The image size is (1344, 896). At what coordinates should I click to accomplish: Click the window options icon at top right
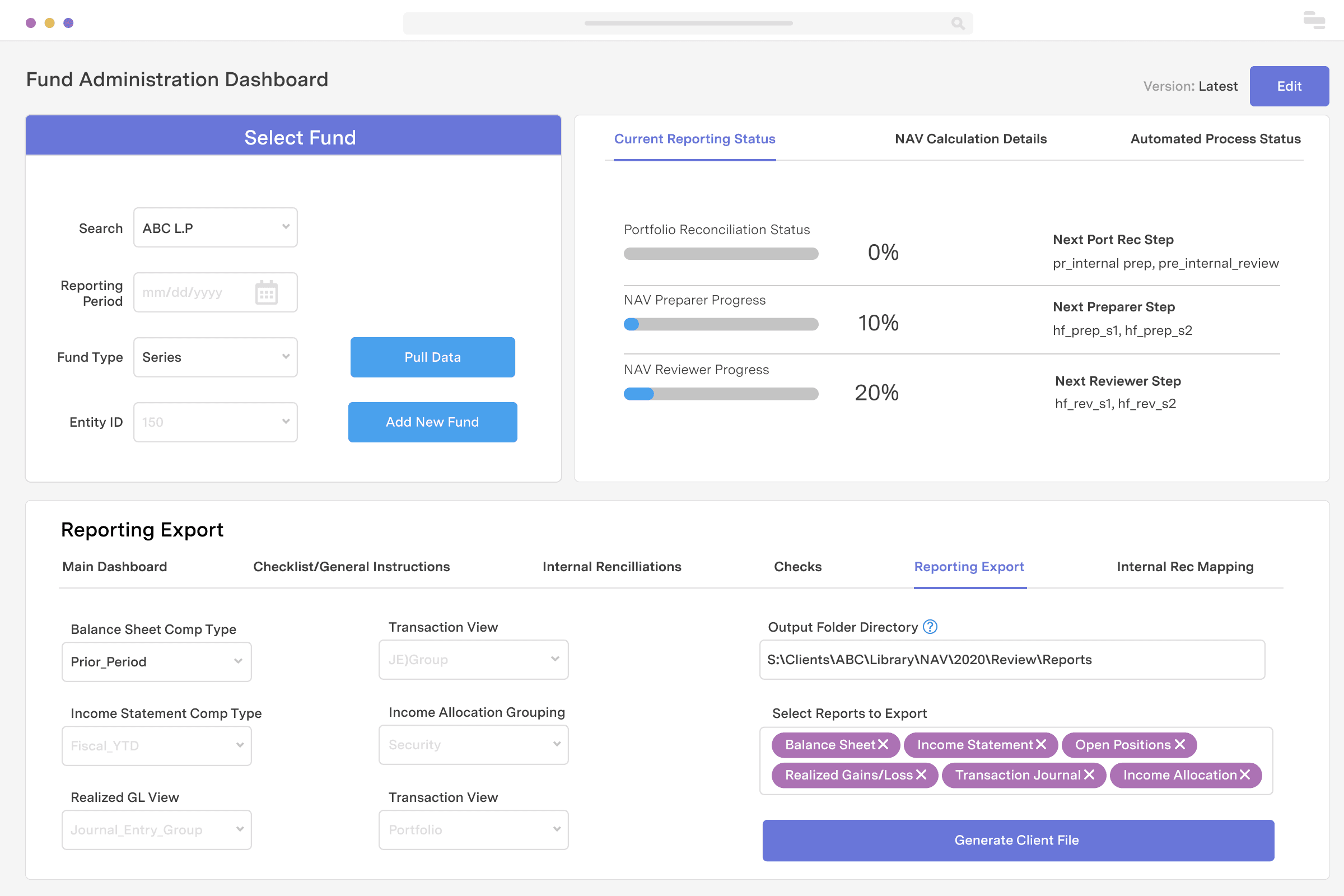click(1314, 21)
